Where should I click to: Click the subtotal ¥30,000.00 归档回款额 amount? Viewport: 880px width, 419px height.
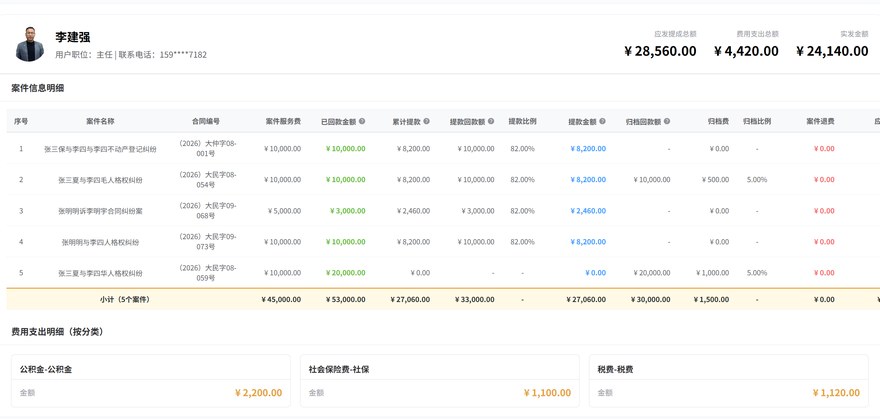(650, 300)
